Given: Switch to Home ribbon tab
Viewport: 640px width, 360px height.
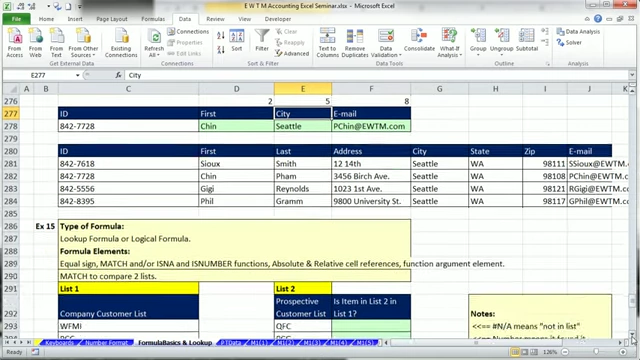Looking at the screenshot, I should click(x=46, y=19).
